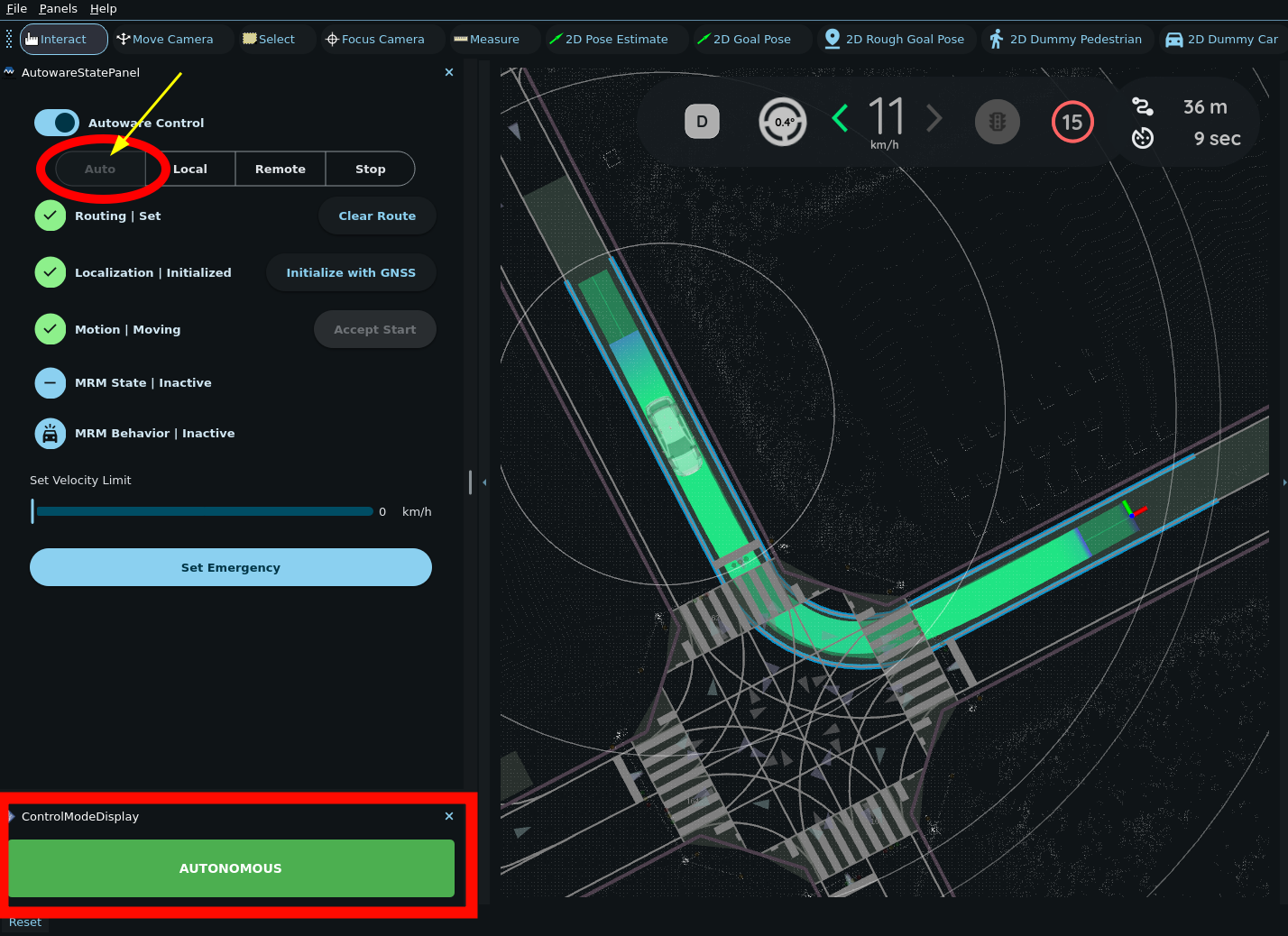Activate the Move Camera tool
This screenshot has width=1288, height=936.
click(x=165, y=40)
